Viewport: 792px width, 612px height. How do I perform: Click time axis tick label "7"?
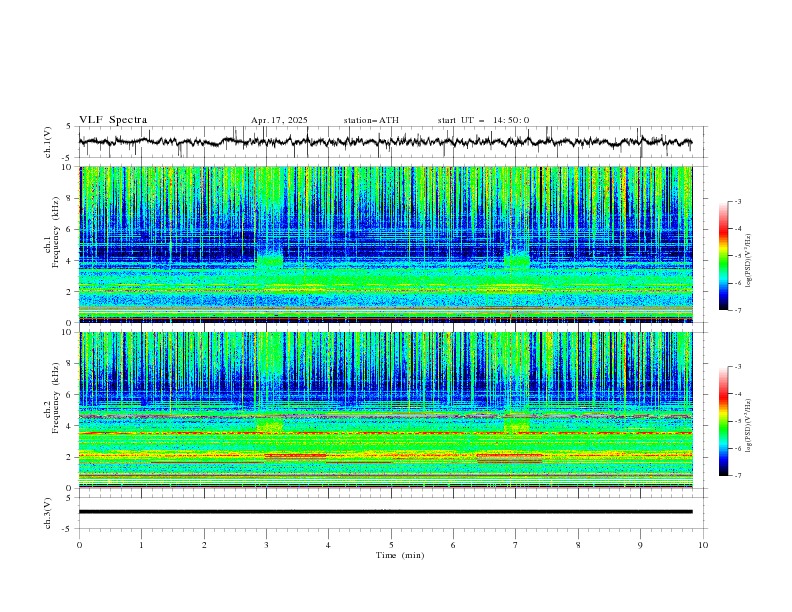(516, 545)
